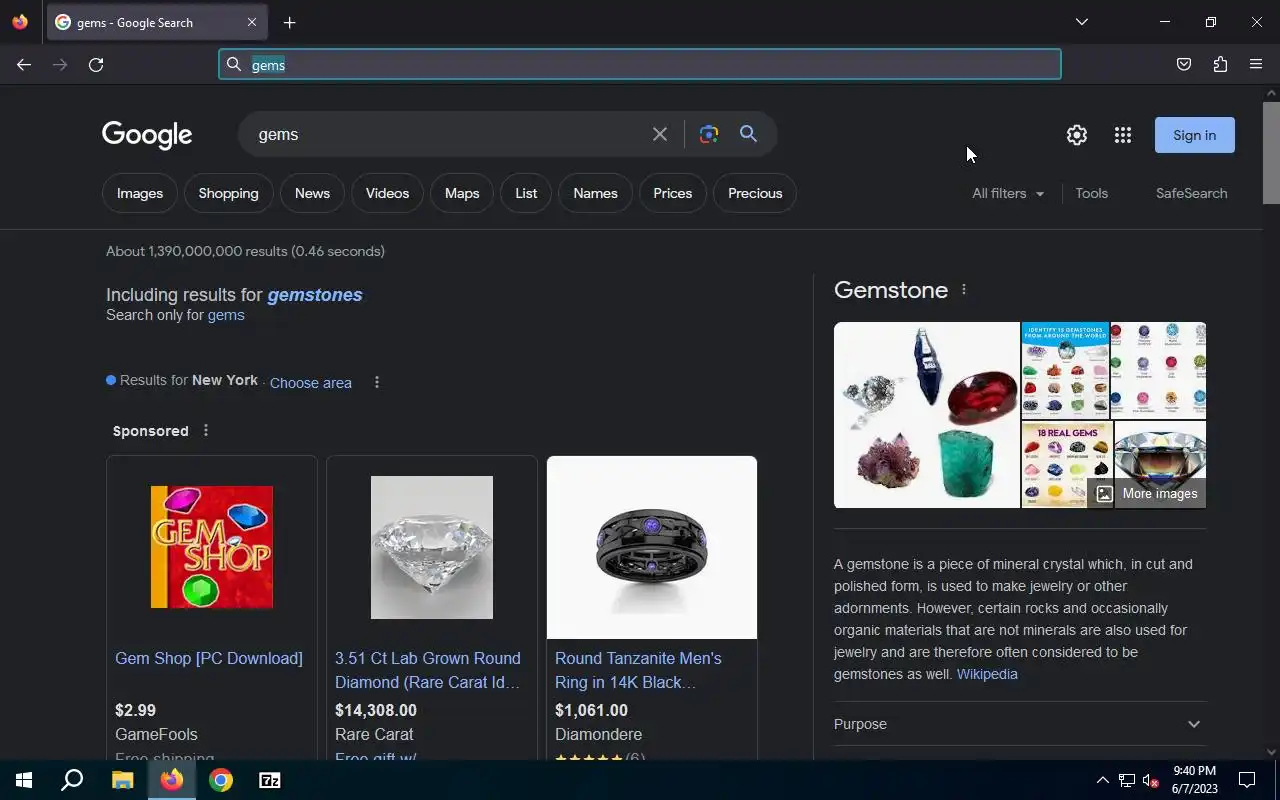Open the large gemstones photo
This screenshot has width=1280, height=800.
tap(927, 415)
